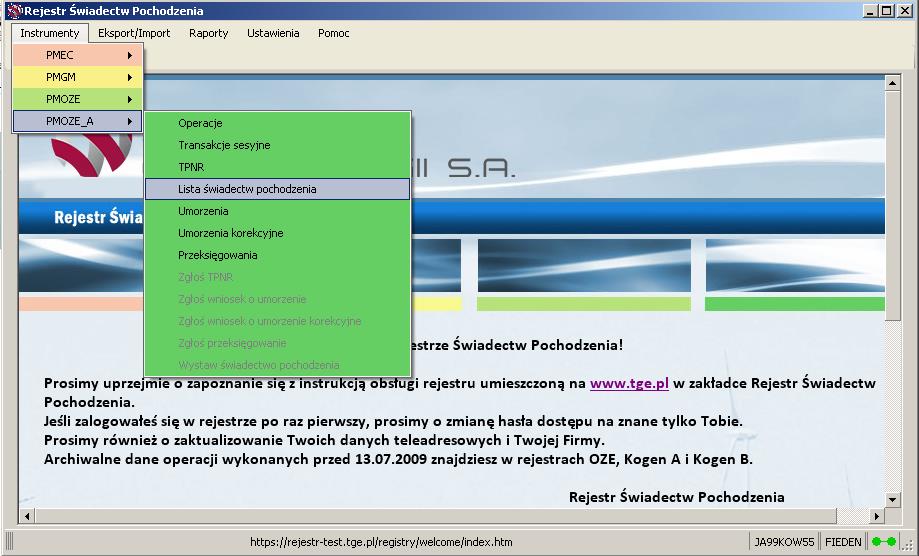
Task: Click the vertical scrollbar up arrow
Action: 892,83
